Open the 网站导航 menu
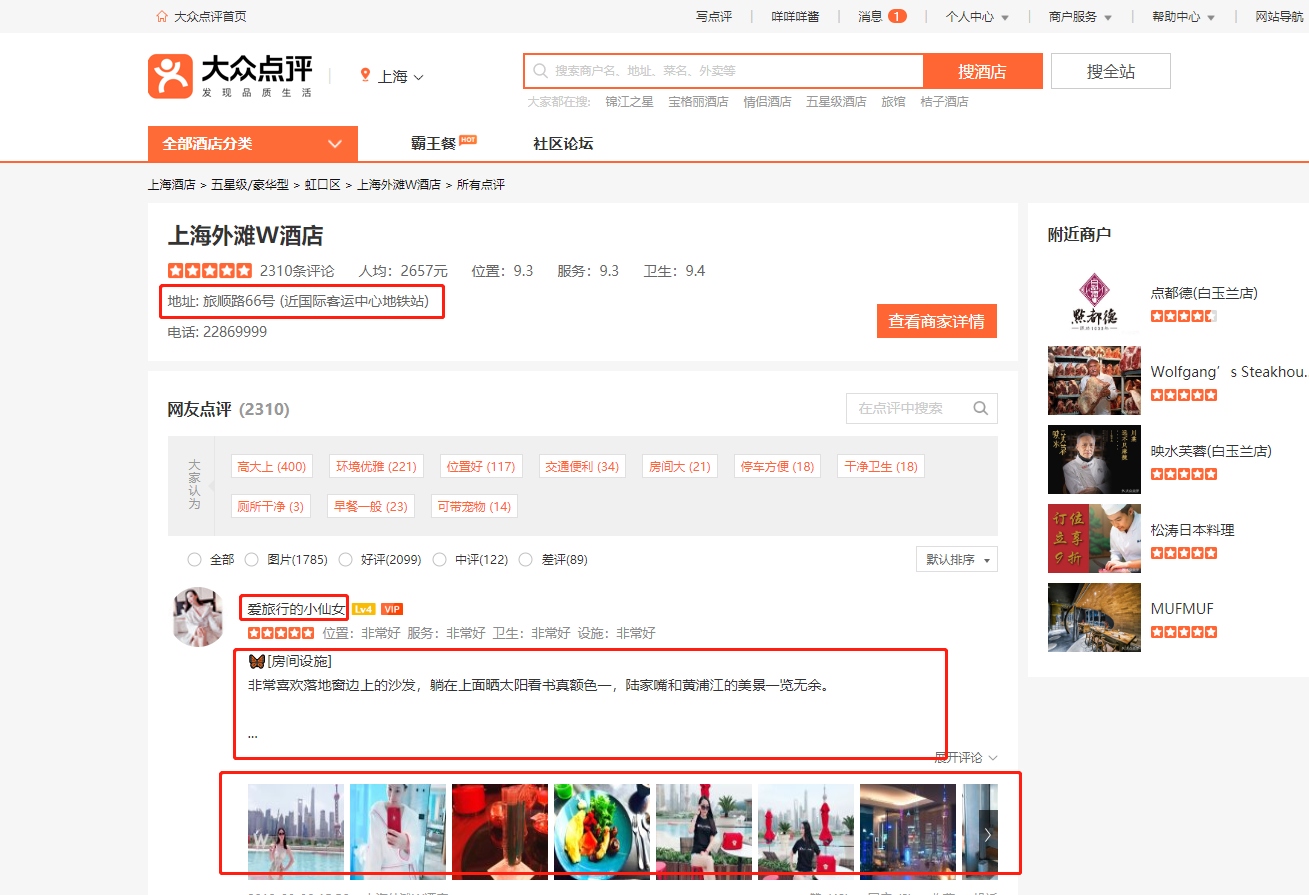1309x895 pixels. [x=1279, y=16]
